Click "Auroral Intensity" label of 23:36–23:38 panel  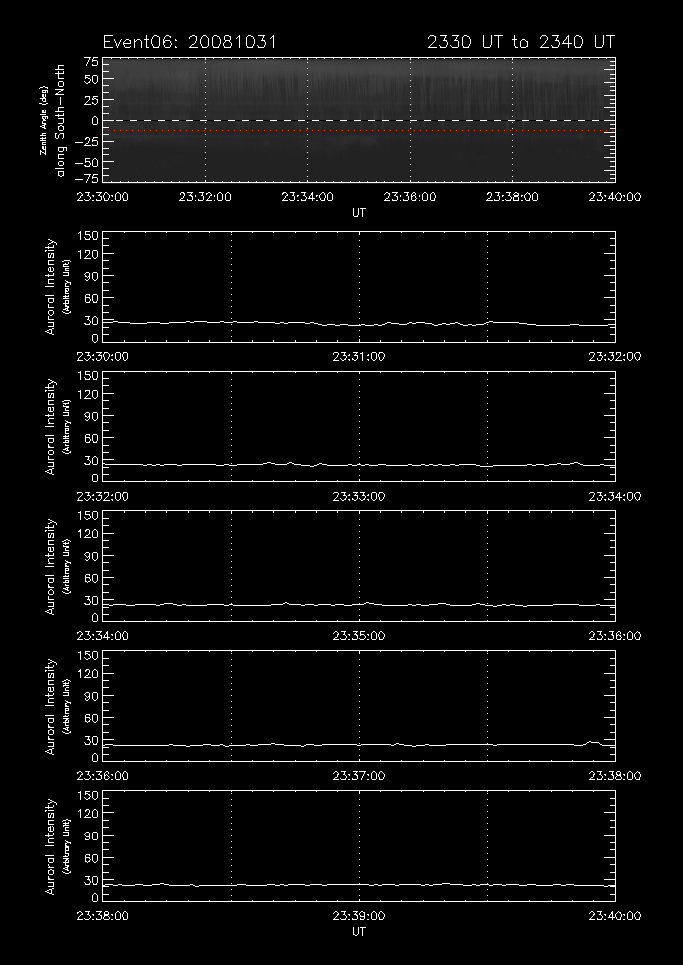click(x=51, y=706)
